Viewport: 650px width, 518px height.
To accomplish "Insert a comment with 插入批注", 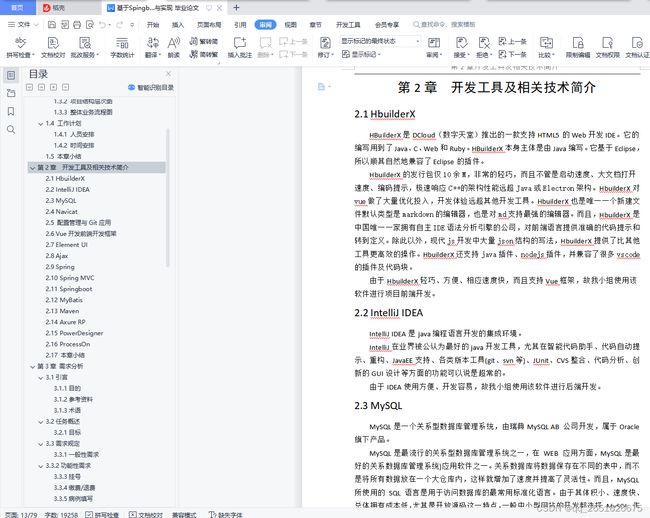I will [x=240, y=47].
